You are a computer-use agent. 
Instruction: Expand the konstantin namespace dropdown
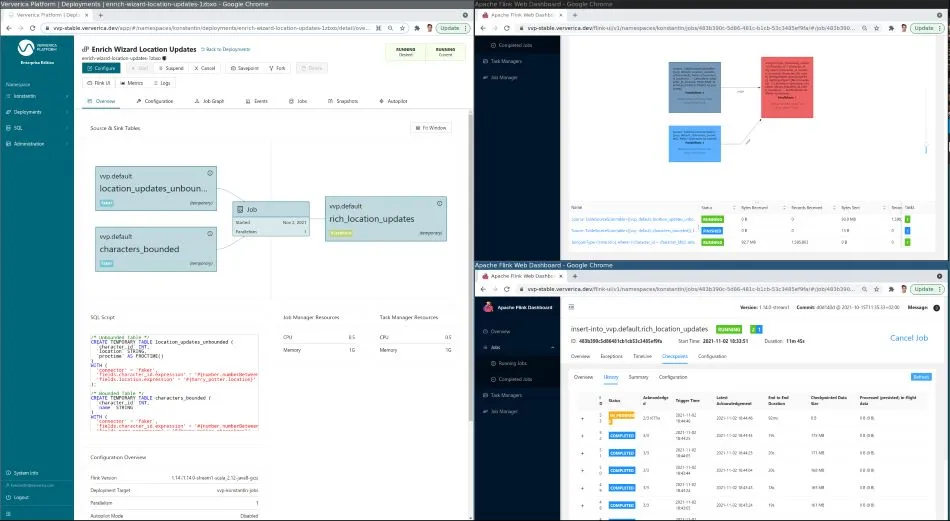tap(37, 96)
